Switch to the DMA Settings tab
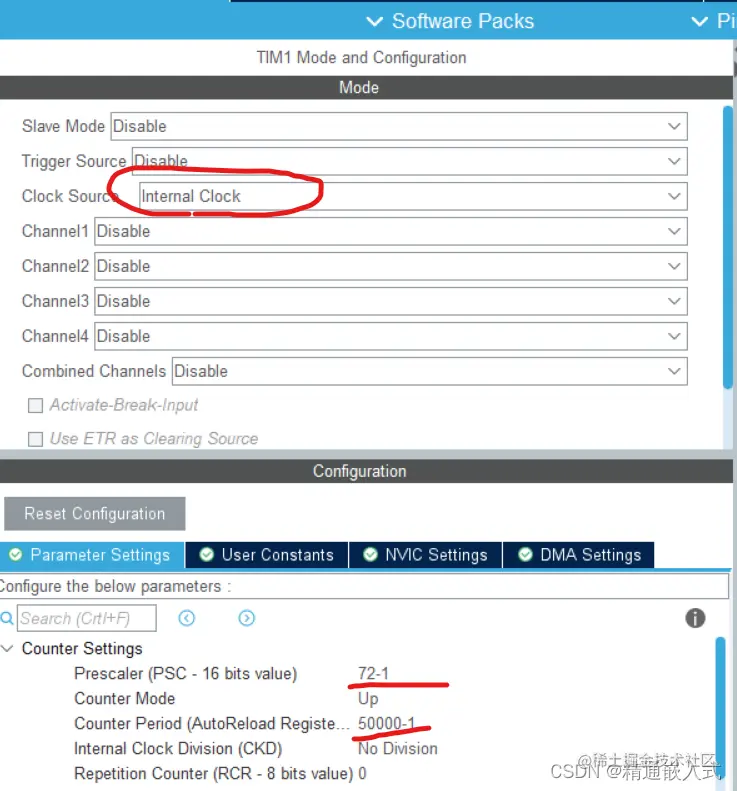Viewport: 737px width, 791px height. (x=579, y=555)
